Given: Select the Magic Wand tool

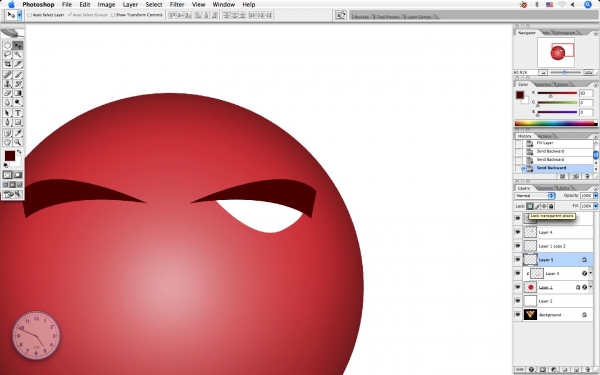Looking at the screenshot, I should click(x=18, y=55).
